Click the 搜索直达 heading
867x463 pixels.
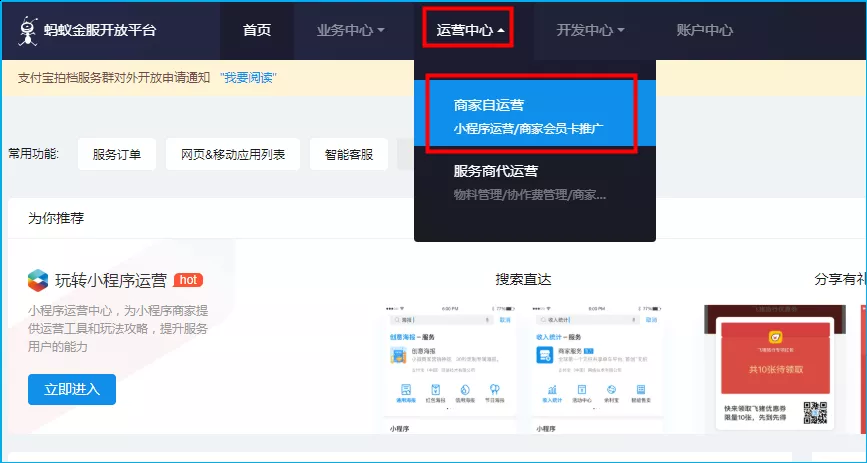coord(523,279)
